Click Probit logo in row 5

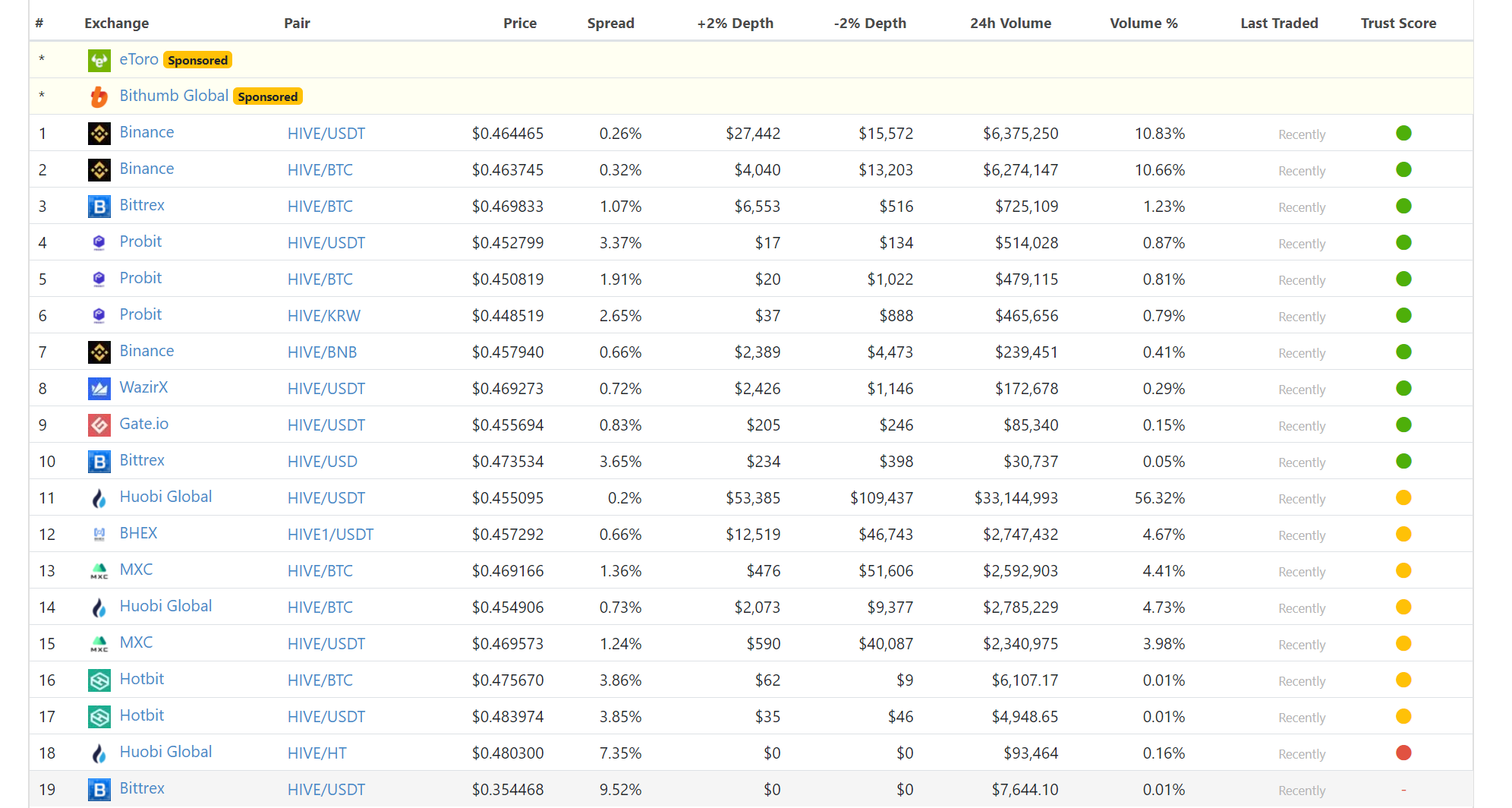99,279
